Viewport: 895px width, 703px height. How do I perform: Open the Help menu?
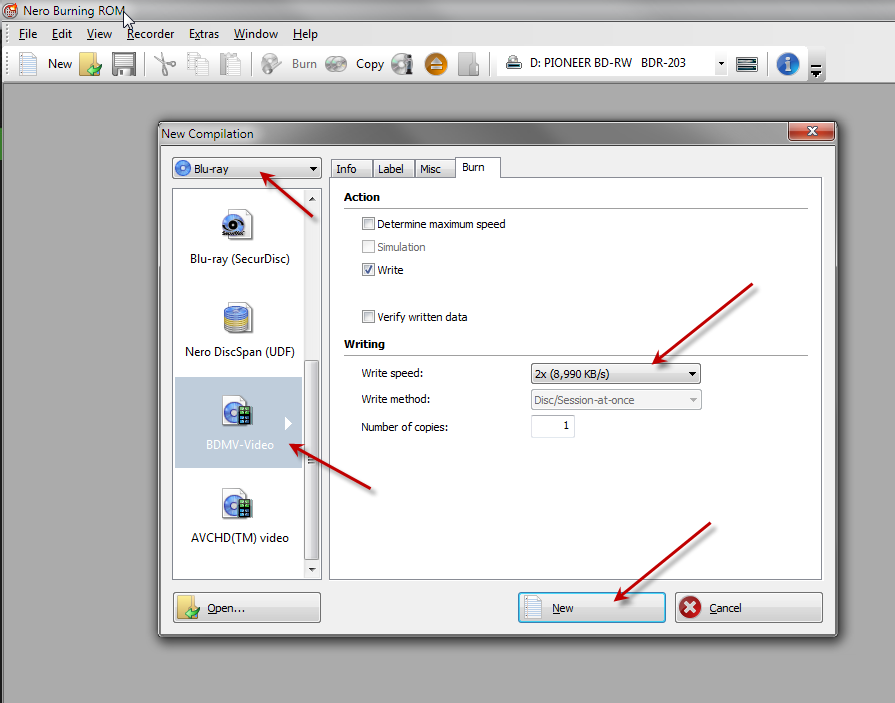click(x=305, y=34)
